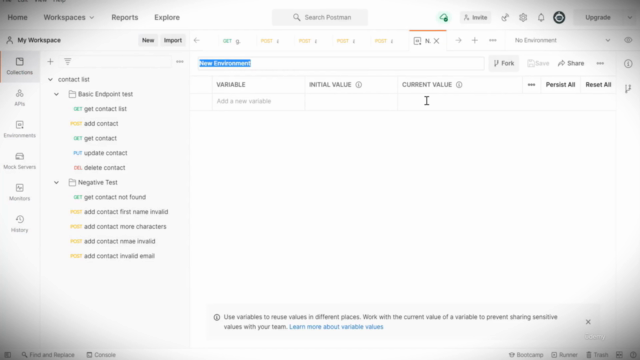640x360 pixels.
Task: Click the collections filter icon
Action: (x=68, y=62)
